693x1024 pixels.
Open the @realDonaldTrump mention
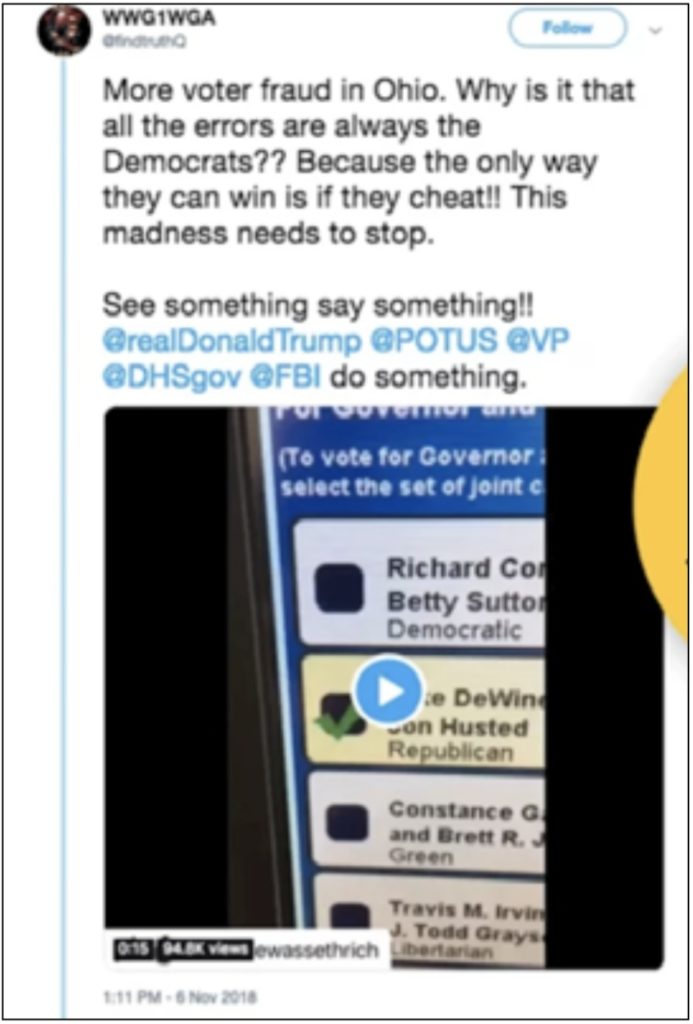(232, 341)
